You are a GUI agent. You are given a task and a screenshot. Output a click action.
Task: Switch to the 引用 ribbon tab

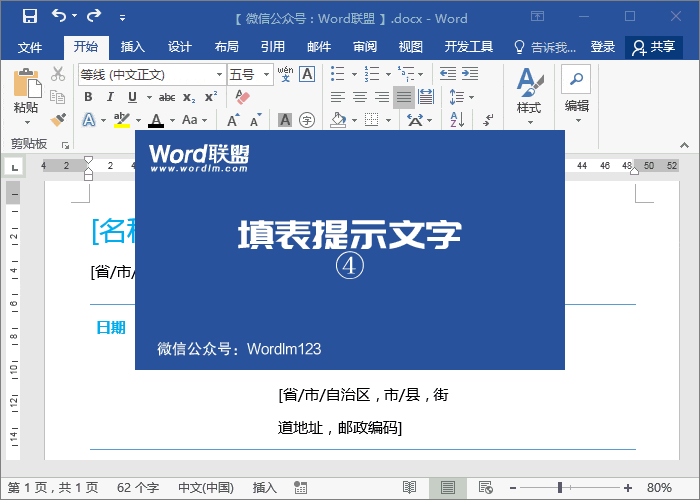[272, 46]
